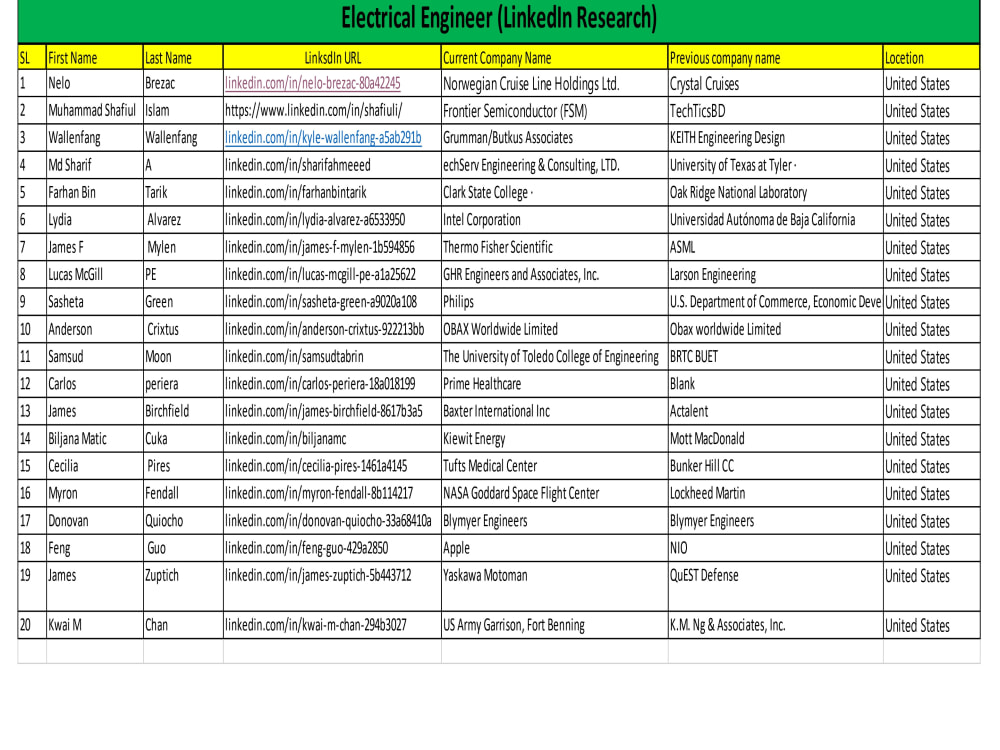This screenshot has width=1000, height=750.
Task: Select the 'linkedin.com/in/sasheta-green-a9020a108' cell
Action: click(332, 302)
